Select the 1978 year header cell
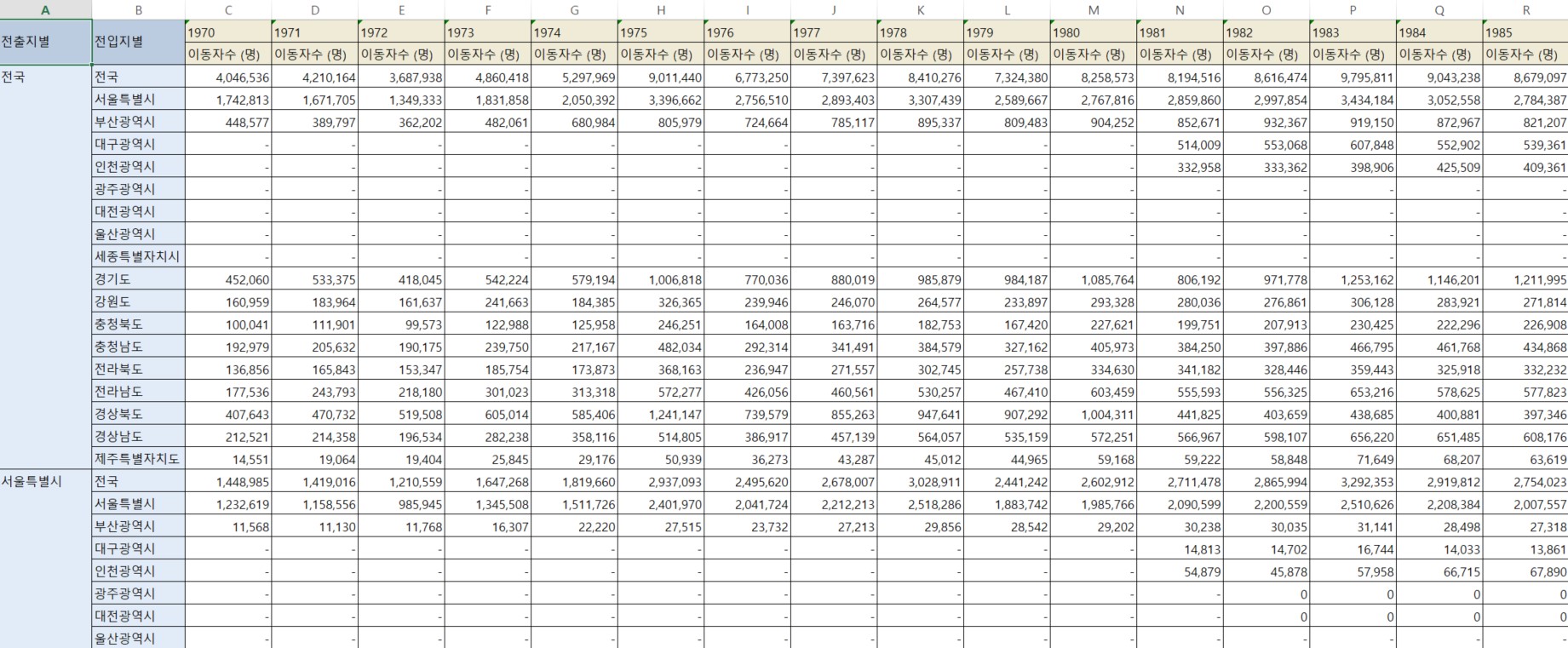 coord(921,32)
